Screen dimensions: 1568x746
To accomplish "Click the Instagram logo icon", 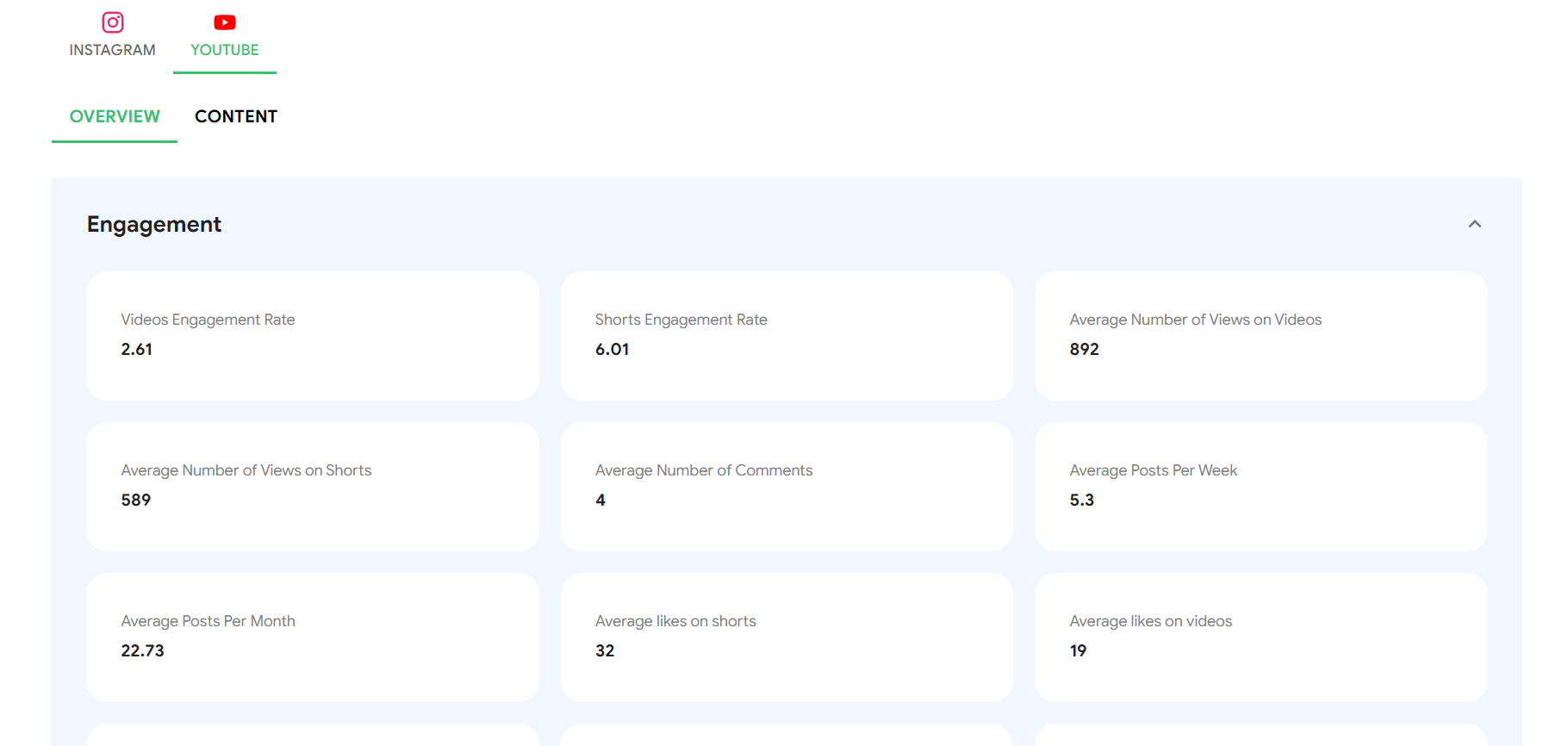I will pos(113,22).
